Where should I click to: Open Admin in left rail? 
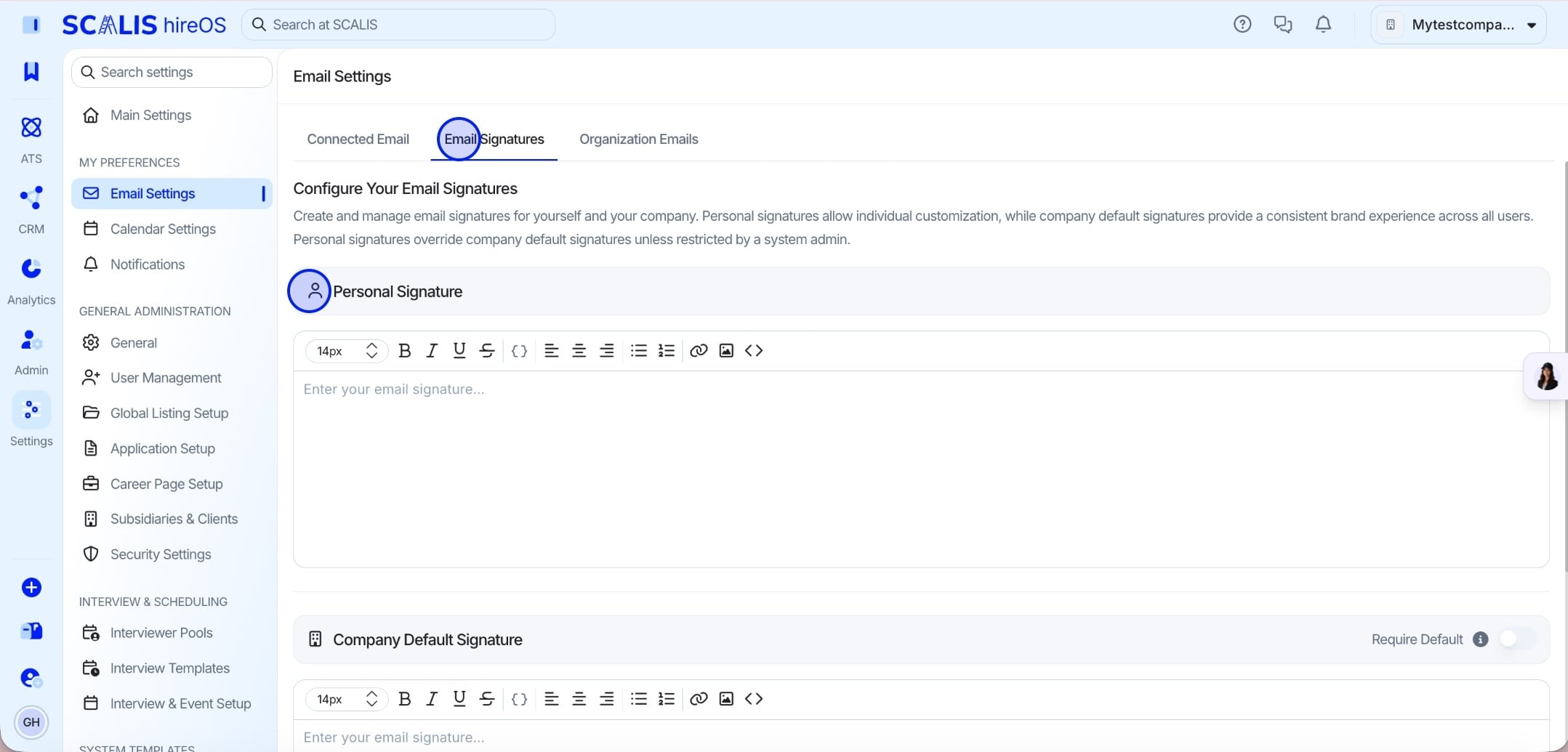(31, 352)
